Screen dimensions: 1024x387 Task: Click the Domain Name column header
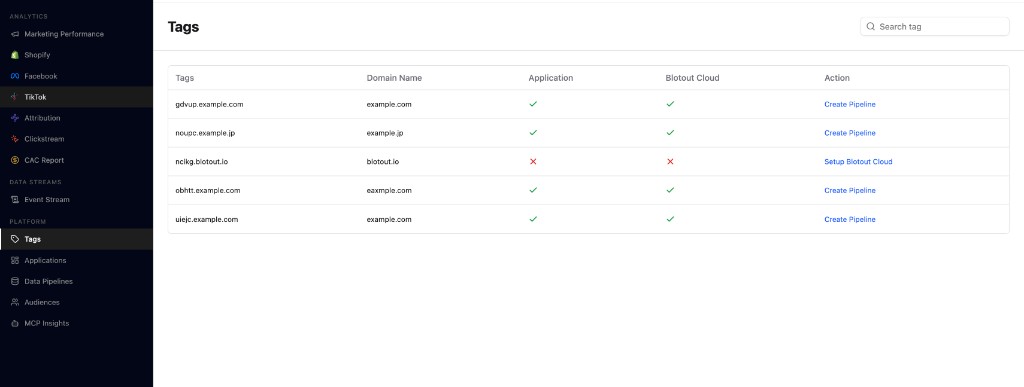point(394,78)
